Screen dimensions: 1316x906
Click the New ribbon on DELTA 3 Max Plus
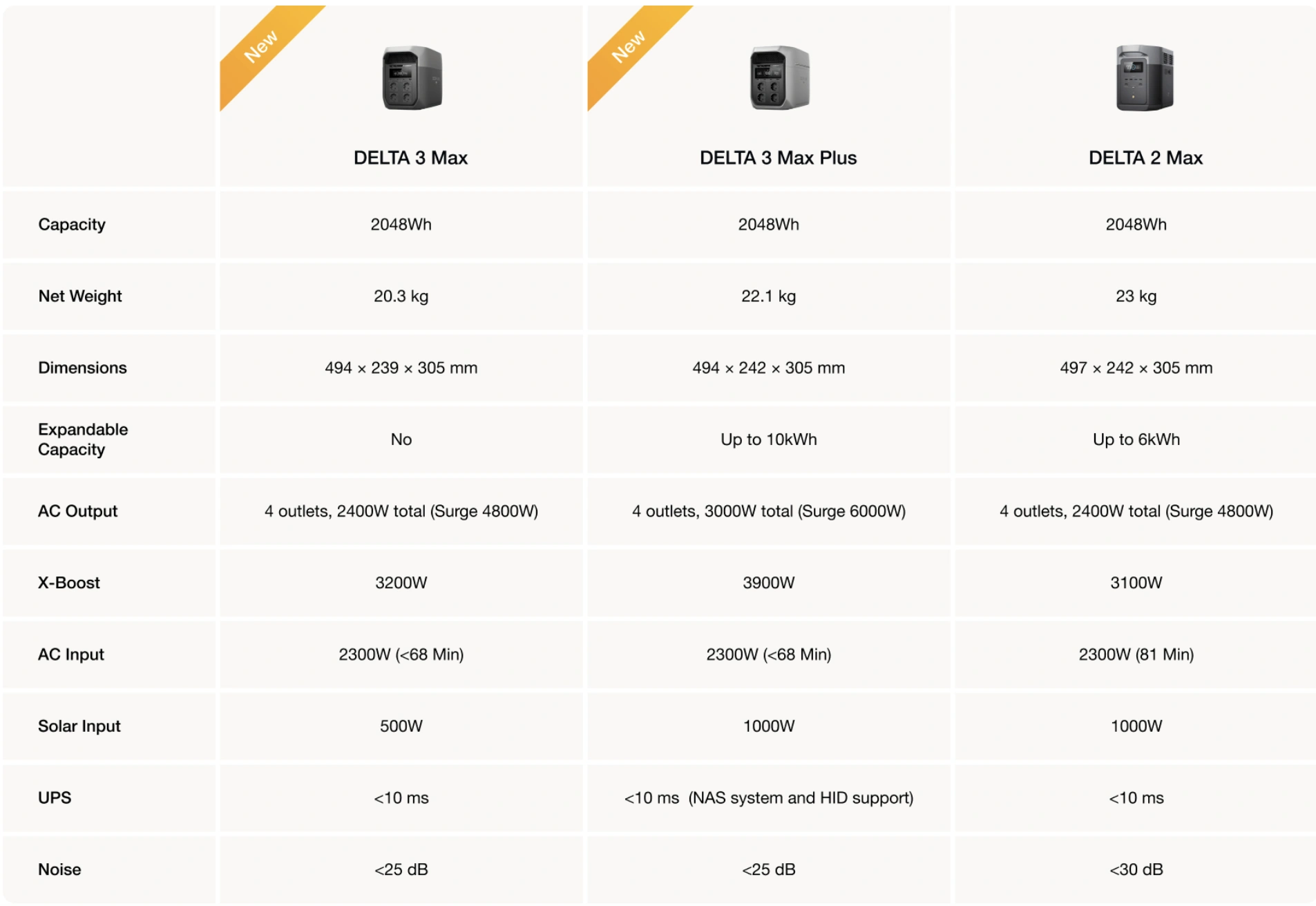(629, 46)
